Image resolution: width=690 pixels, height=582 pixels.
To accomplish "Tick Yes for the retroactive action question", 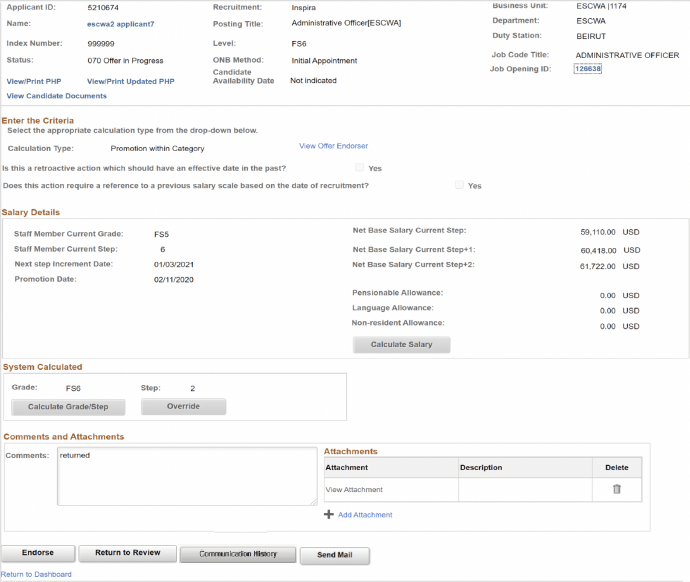I will pos(360,168).
